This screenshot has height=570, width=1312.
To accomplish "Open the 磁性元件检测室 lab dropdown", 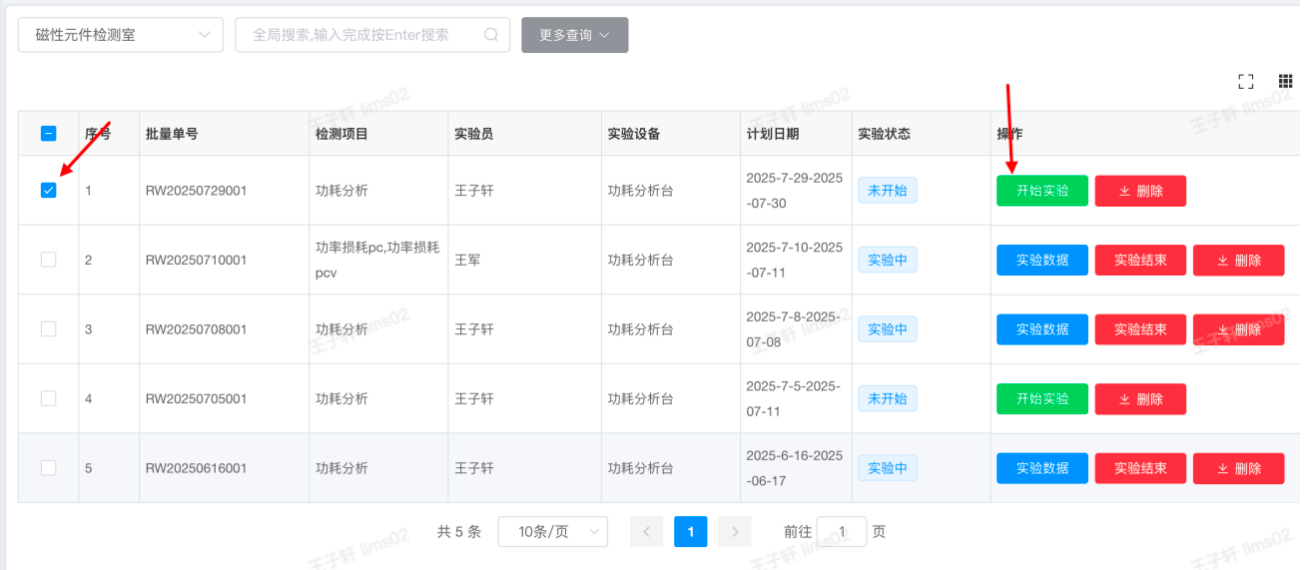I will click(x=121, y=35).
